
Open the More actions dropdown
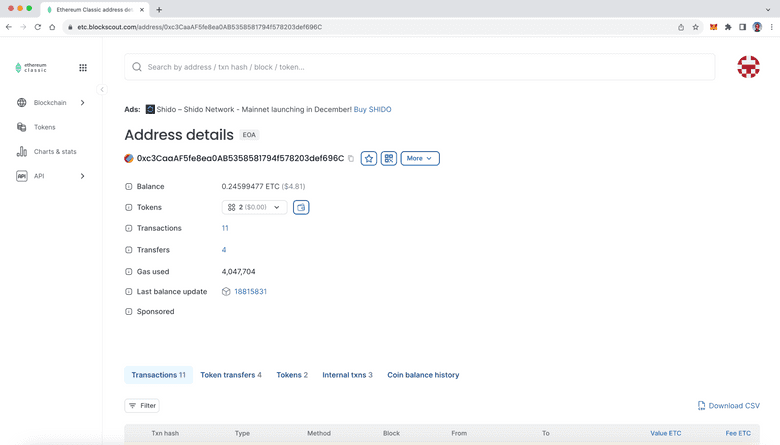[x=420, y=158]
